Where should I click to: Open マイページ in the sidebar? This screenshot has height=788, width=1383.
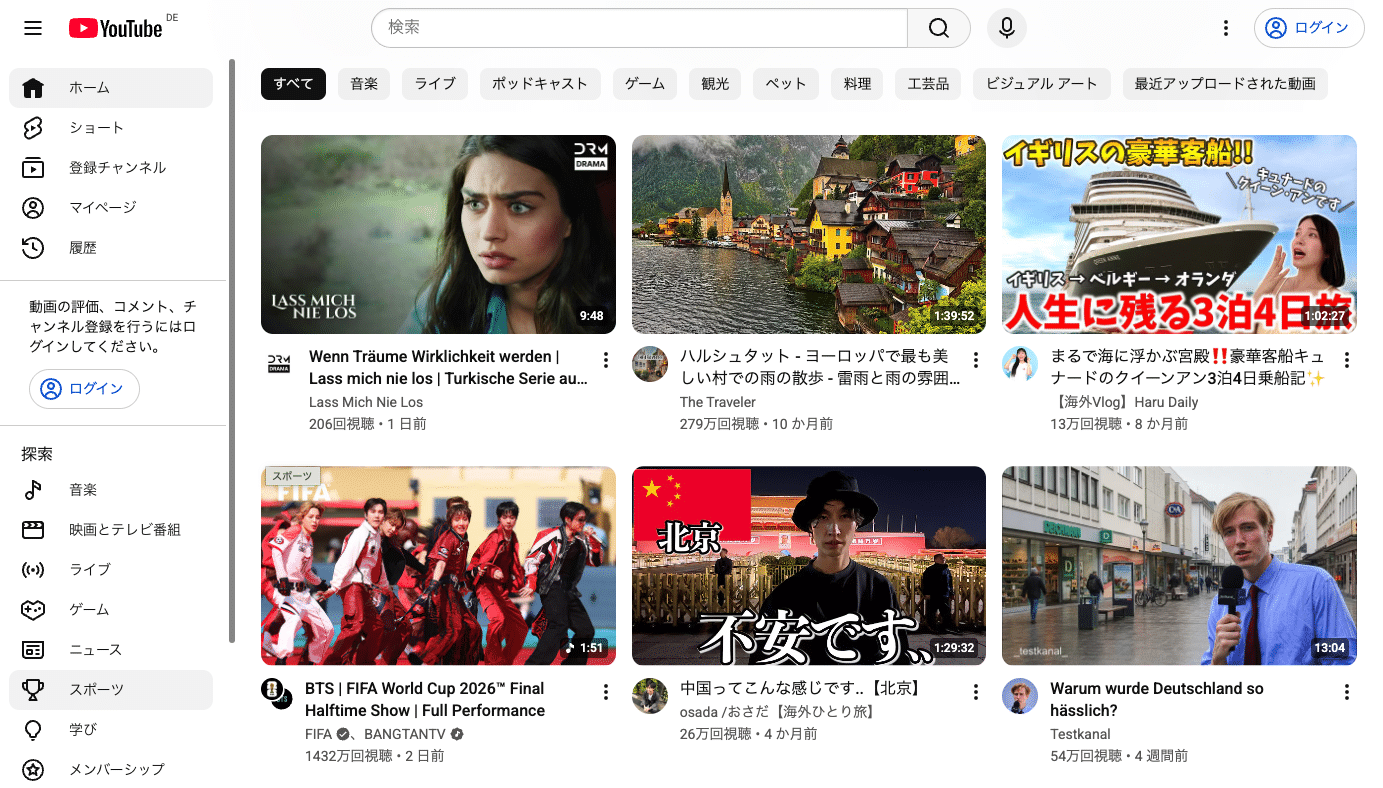click(111, 208)
